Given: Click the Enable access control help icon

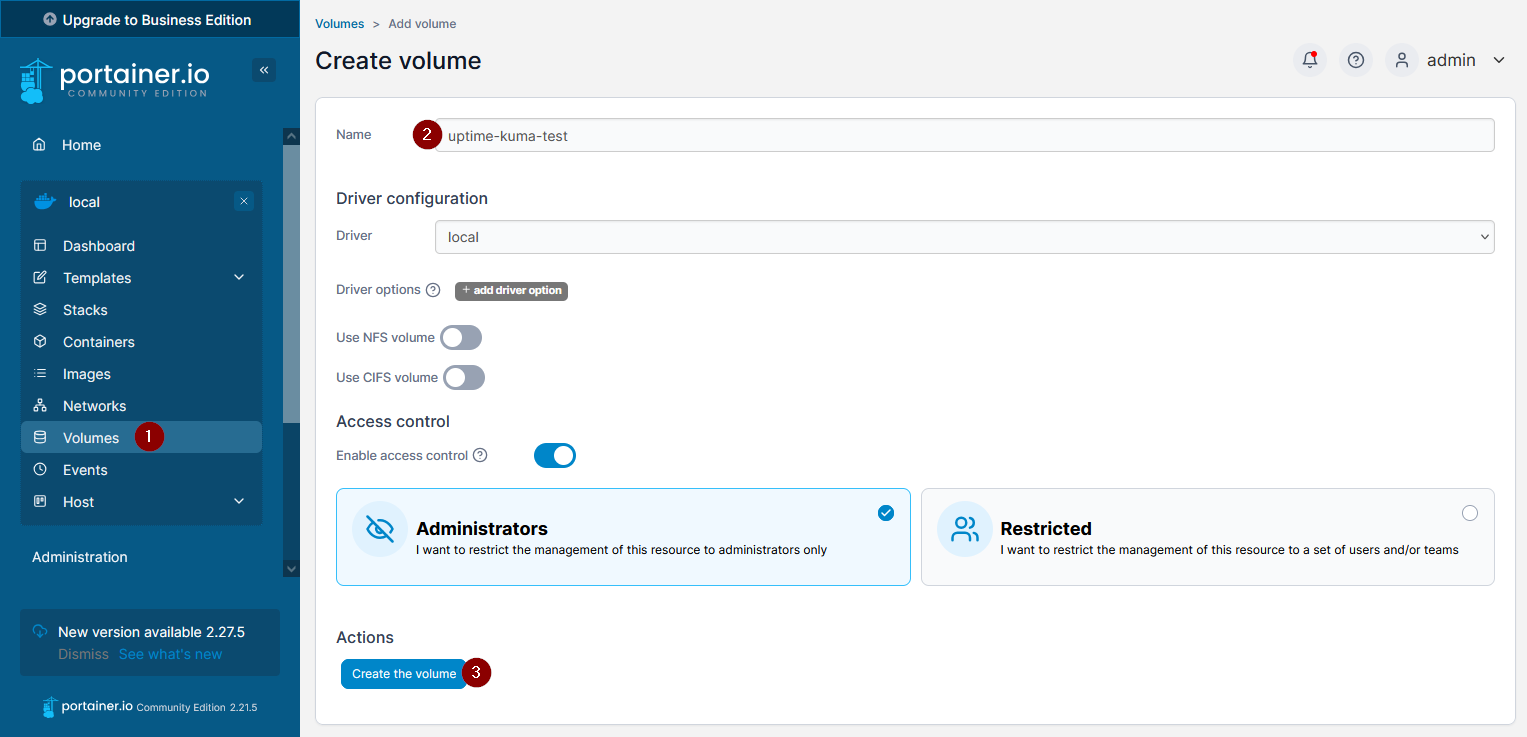Looking at the screenshot, I should [x=480, y=456].
